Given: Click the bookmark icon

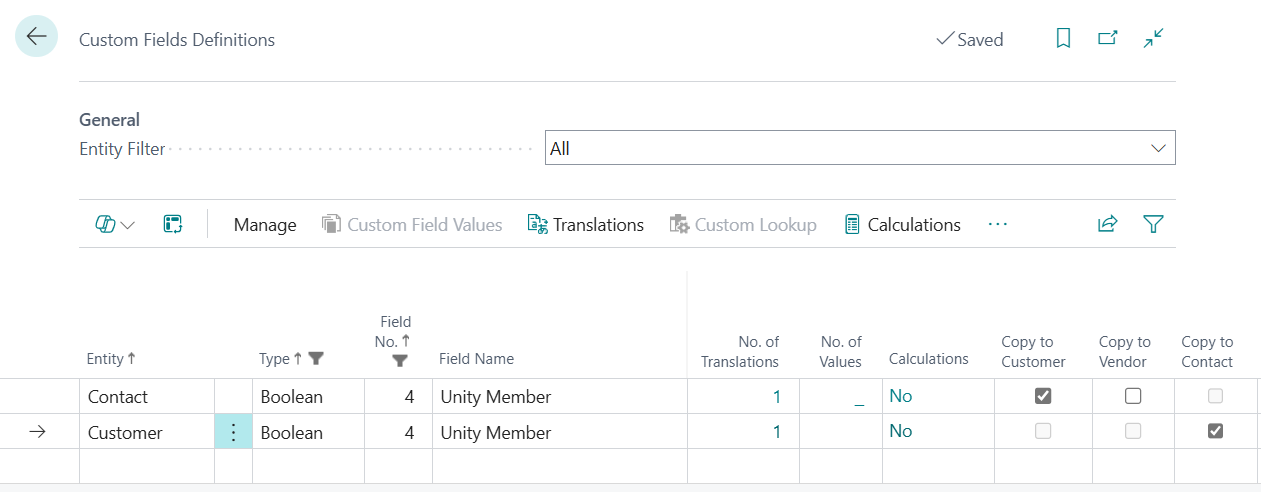Looking at the screenshot, I should point(1063,39).
